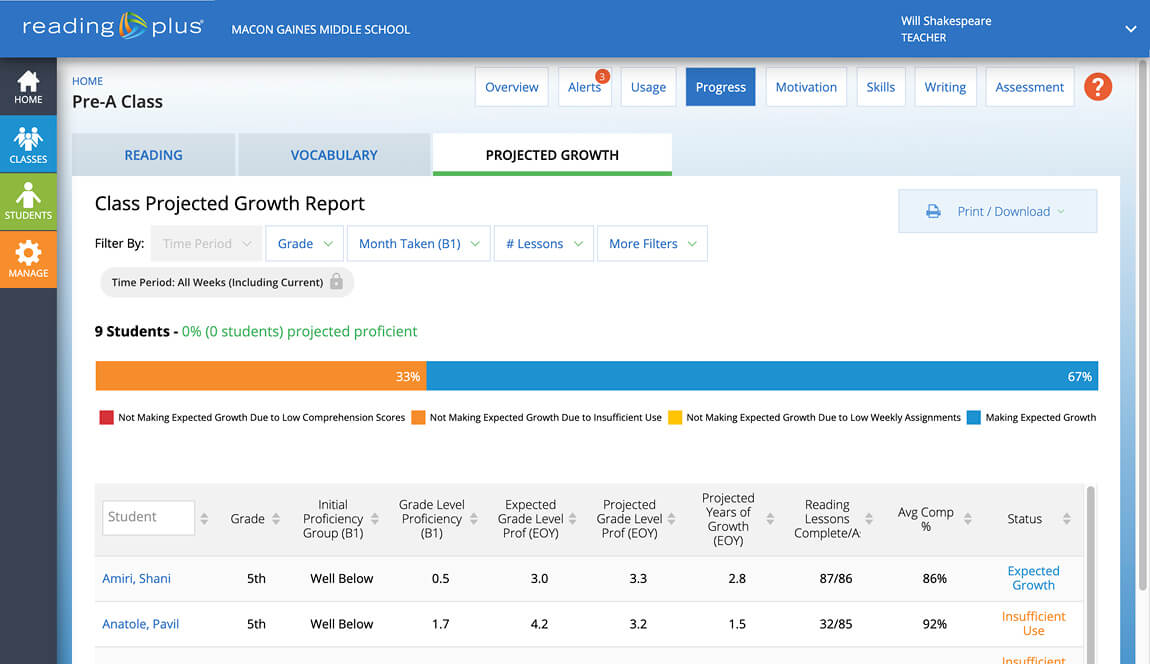
Task: Expand the More Filters dropdown
Action: tap(652, 244)
